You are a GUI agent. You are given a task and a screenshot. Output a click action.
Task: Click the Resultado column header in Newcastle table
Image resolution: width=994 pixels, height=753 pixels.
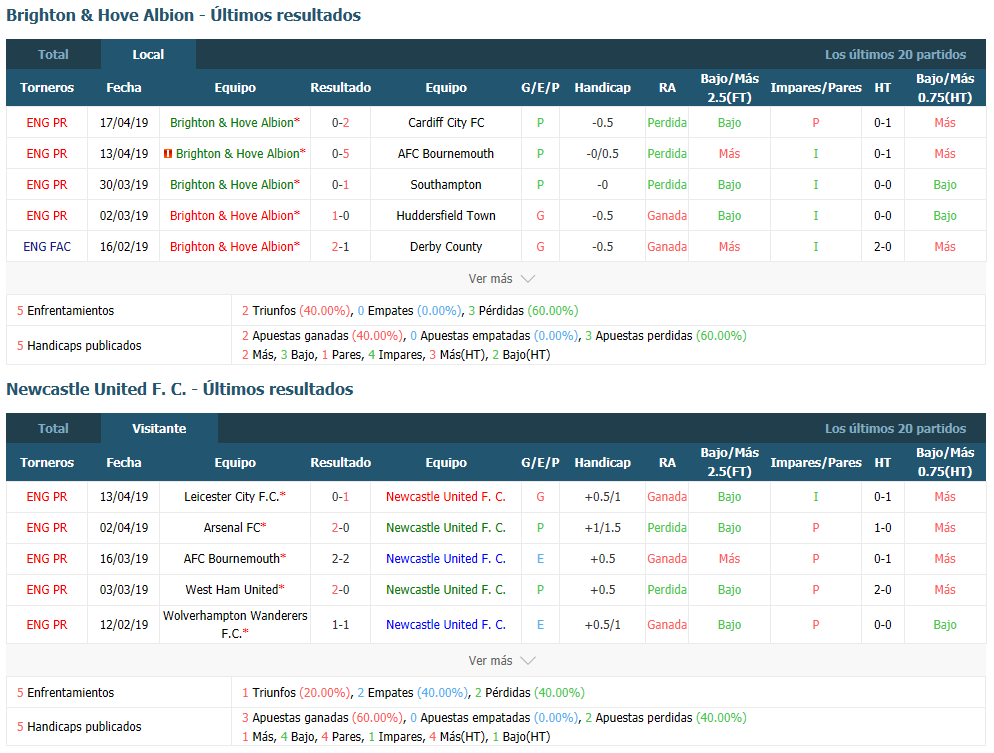pyautogui.click(x=340, y=463)
